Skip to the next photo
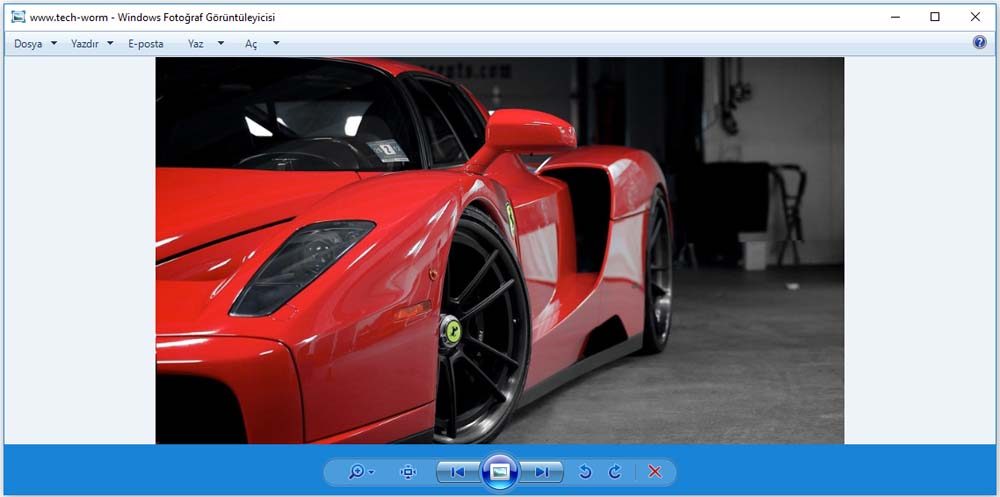The height and width of the screenshot is (497, 1000). [x=542, y=472]
